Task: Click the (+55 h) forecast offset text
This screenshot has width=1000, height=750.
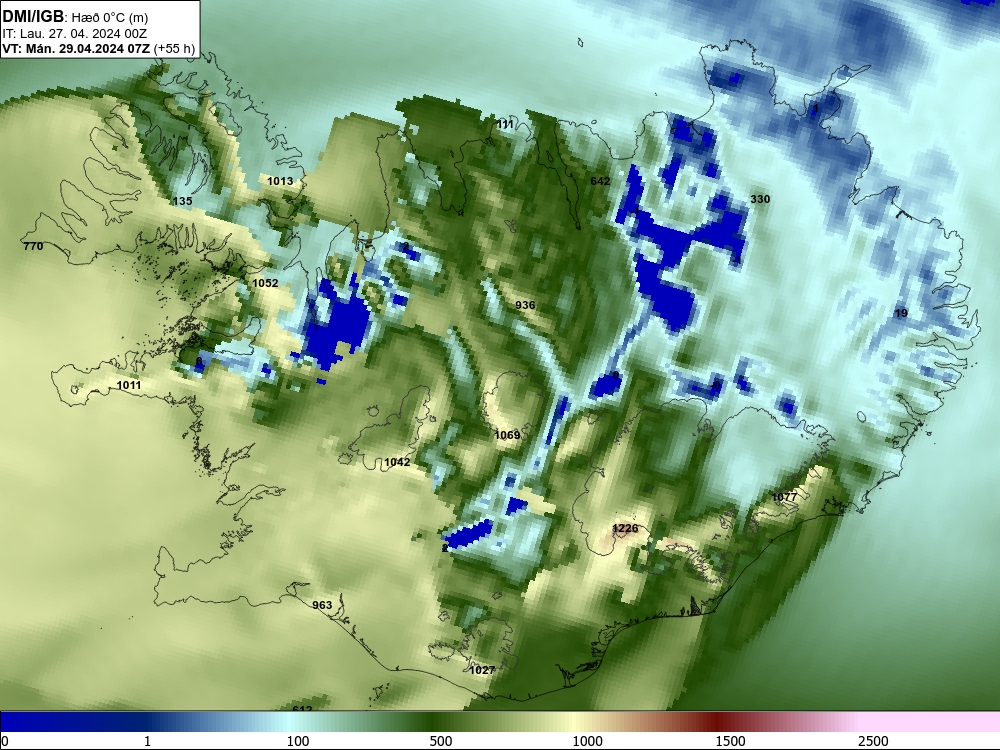Action: pos(174,49)
